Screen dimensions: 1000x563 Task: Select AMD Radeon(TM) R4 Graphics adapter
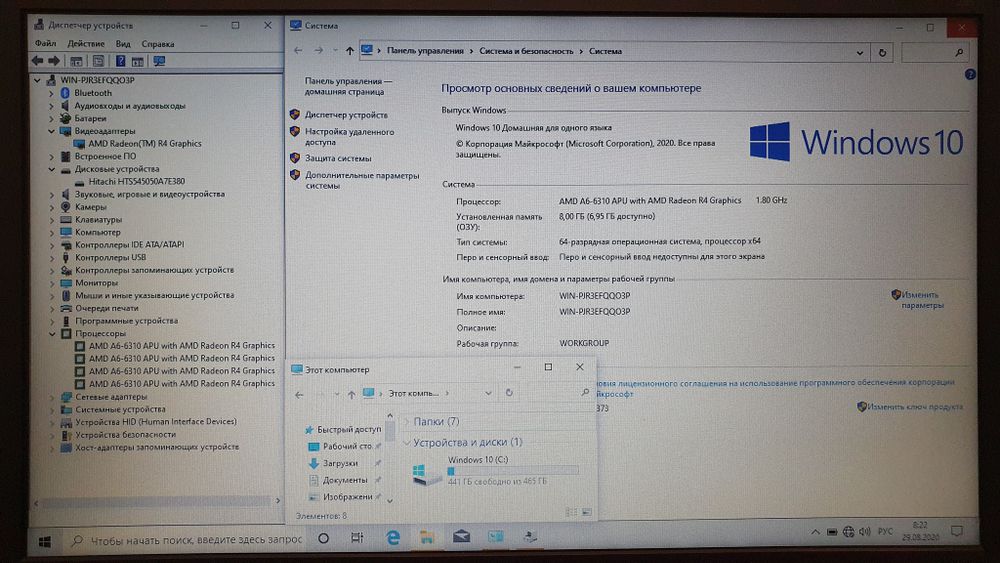coord(145,143)
